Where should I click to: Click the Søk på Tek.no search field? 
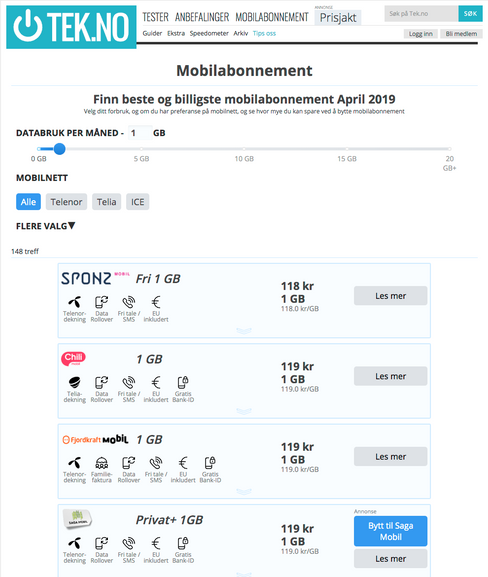(421, 14)
